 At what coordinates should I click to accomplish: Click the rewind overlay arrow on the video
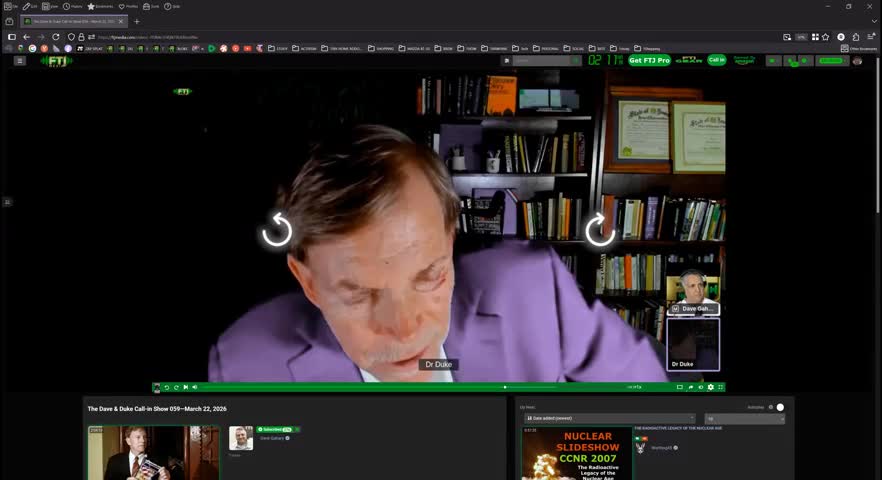pos(277,231)
